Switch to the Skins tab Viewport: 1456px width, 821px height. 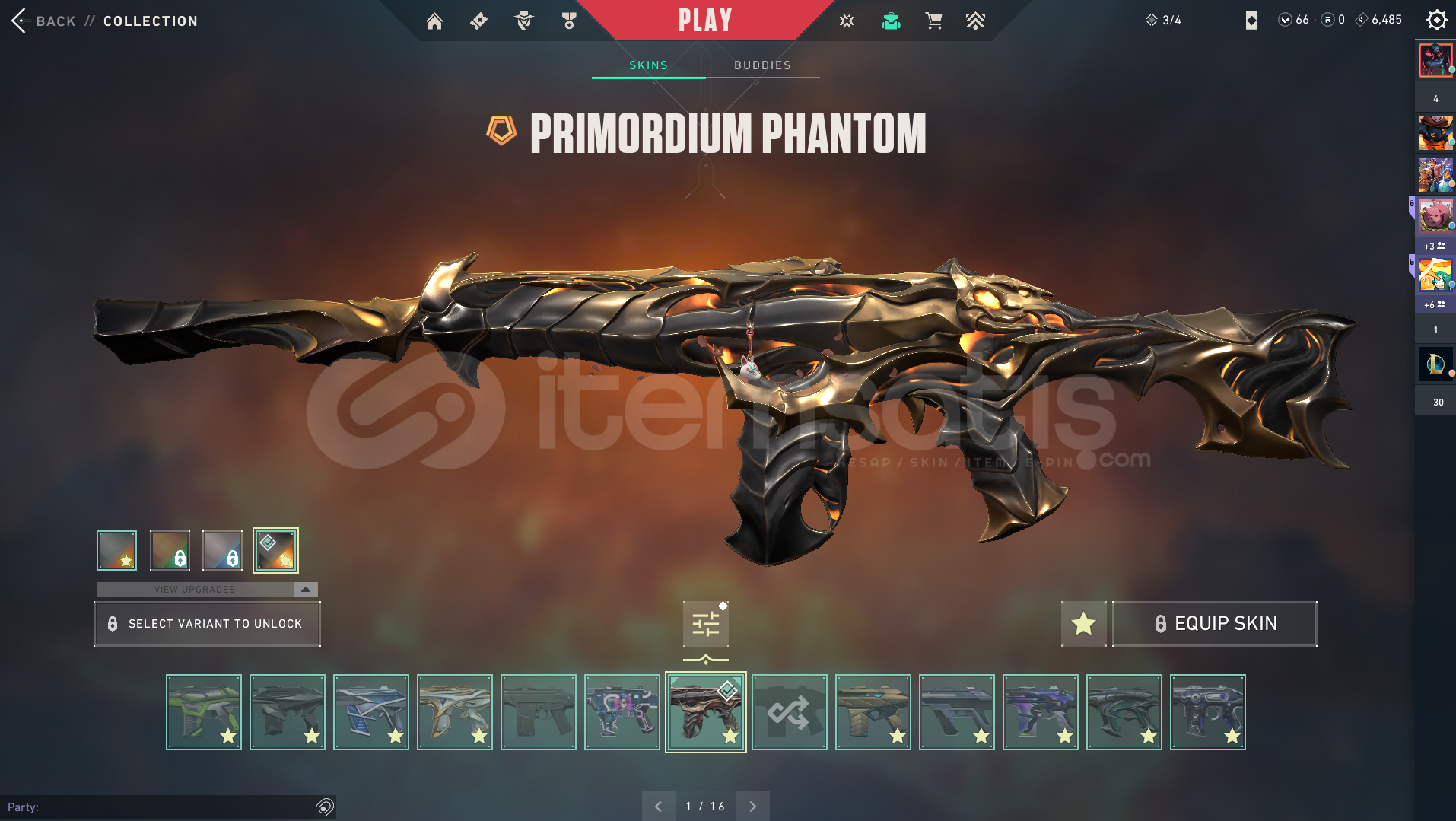648,65
